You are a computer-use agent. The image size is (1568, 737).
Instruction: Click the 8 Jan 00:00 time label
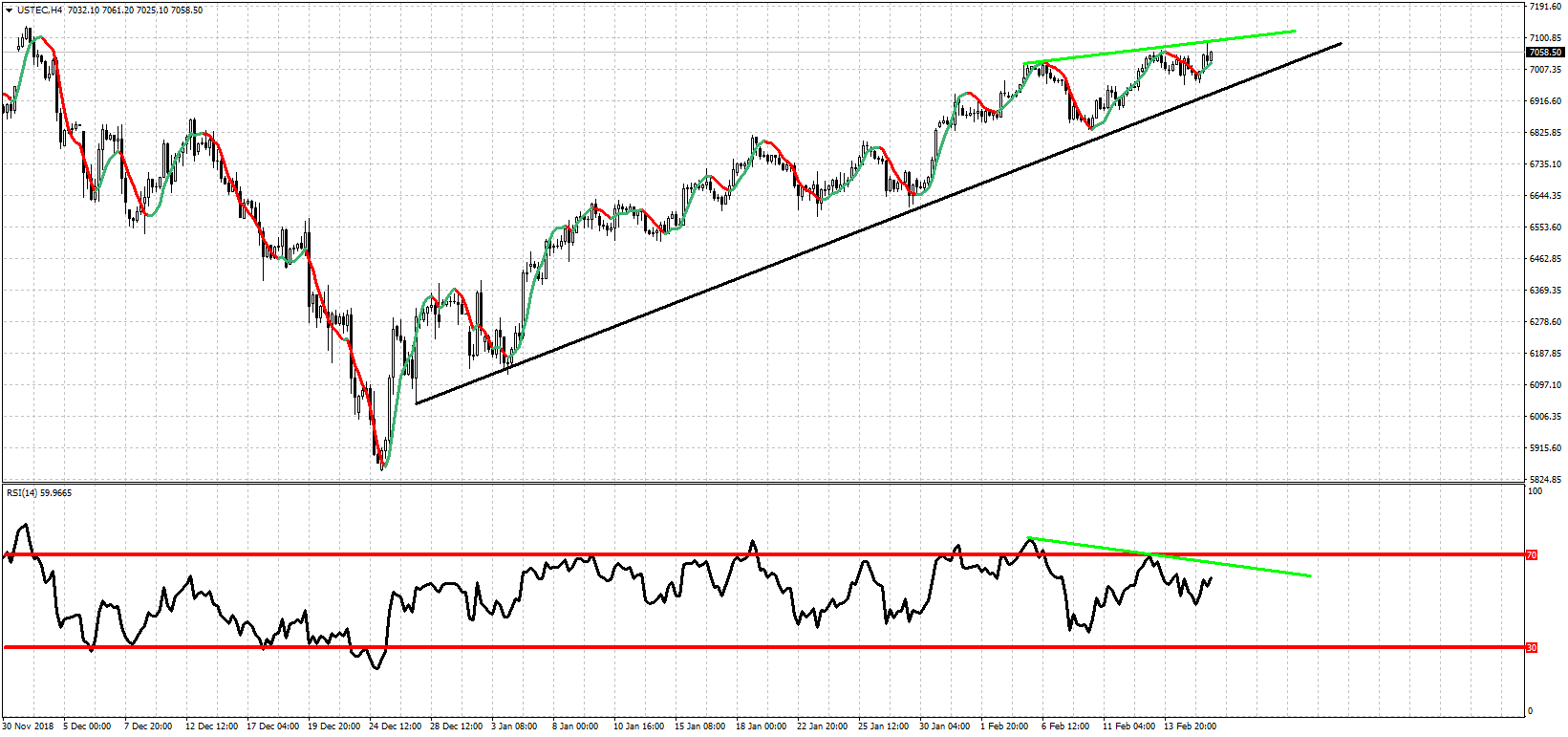(575, 726)
